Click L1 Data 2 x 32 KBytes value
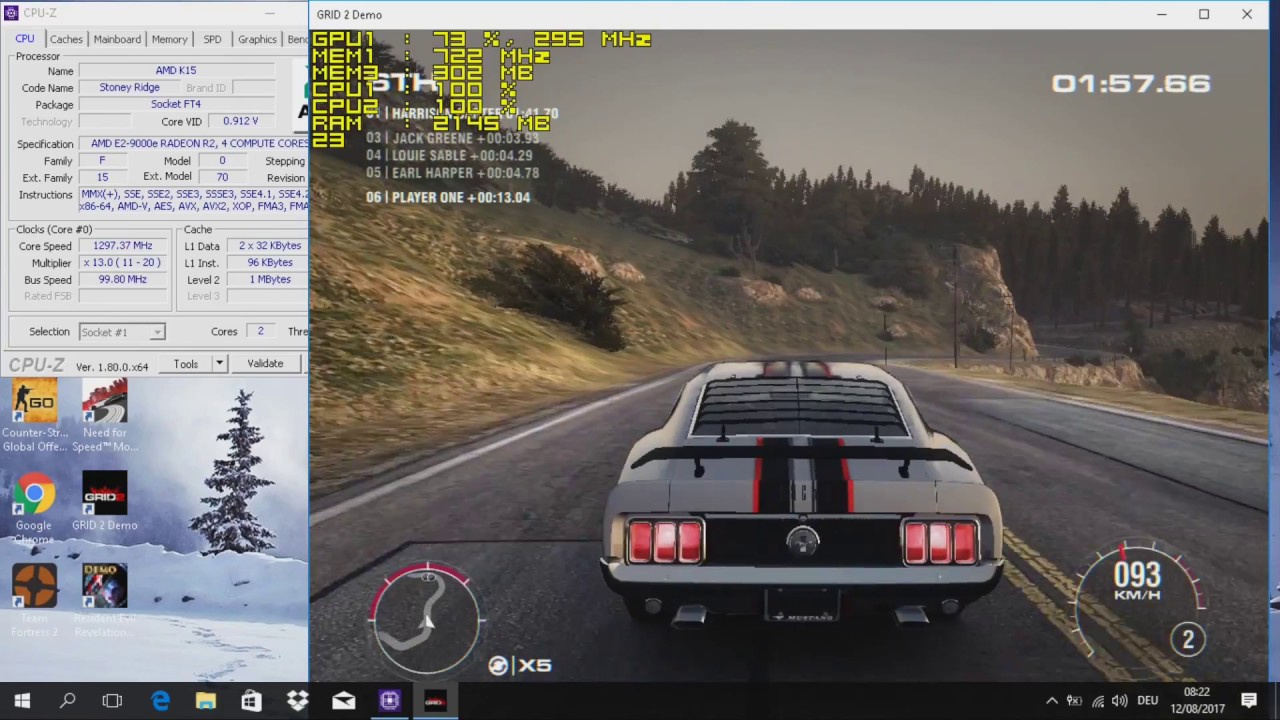The height and width of the screenshot is (720, 1280). pos(268,246)
